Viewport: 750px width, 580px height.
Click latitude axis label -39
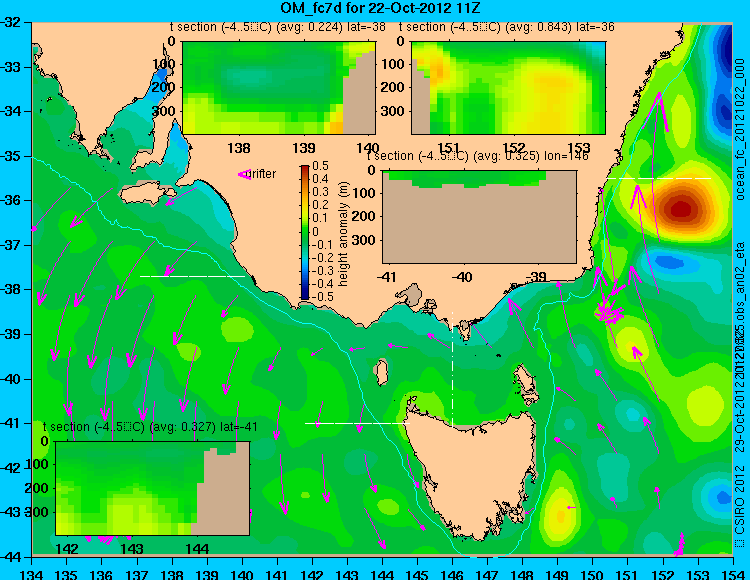[11, 334]
